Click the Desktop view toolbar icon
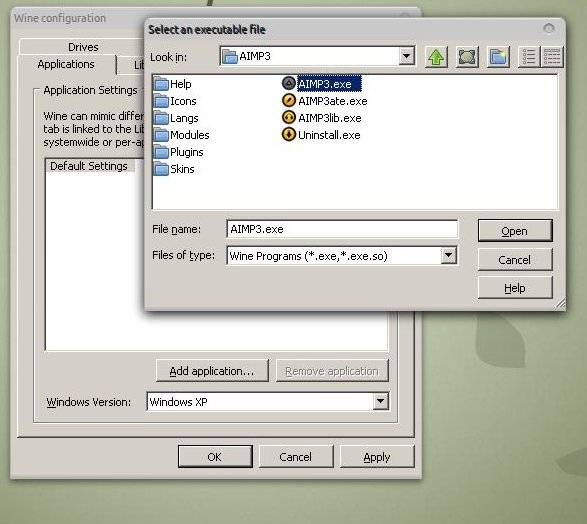This screenshot has width=587, height=524. 467,57
